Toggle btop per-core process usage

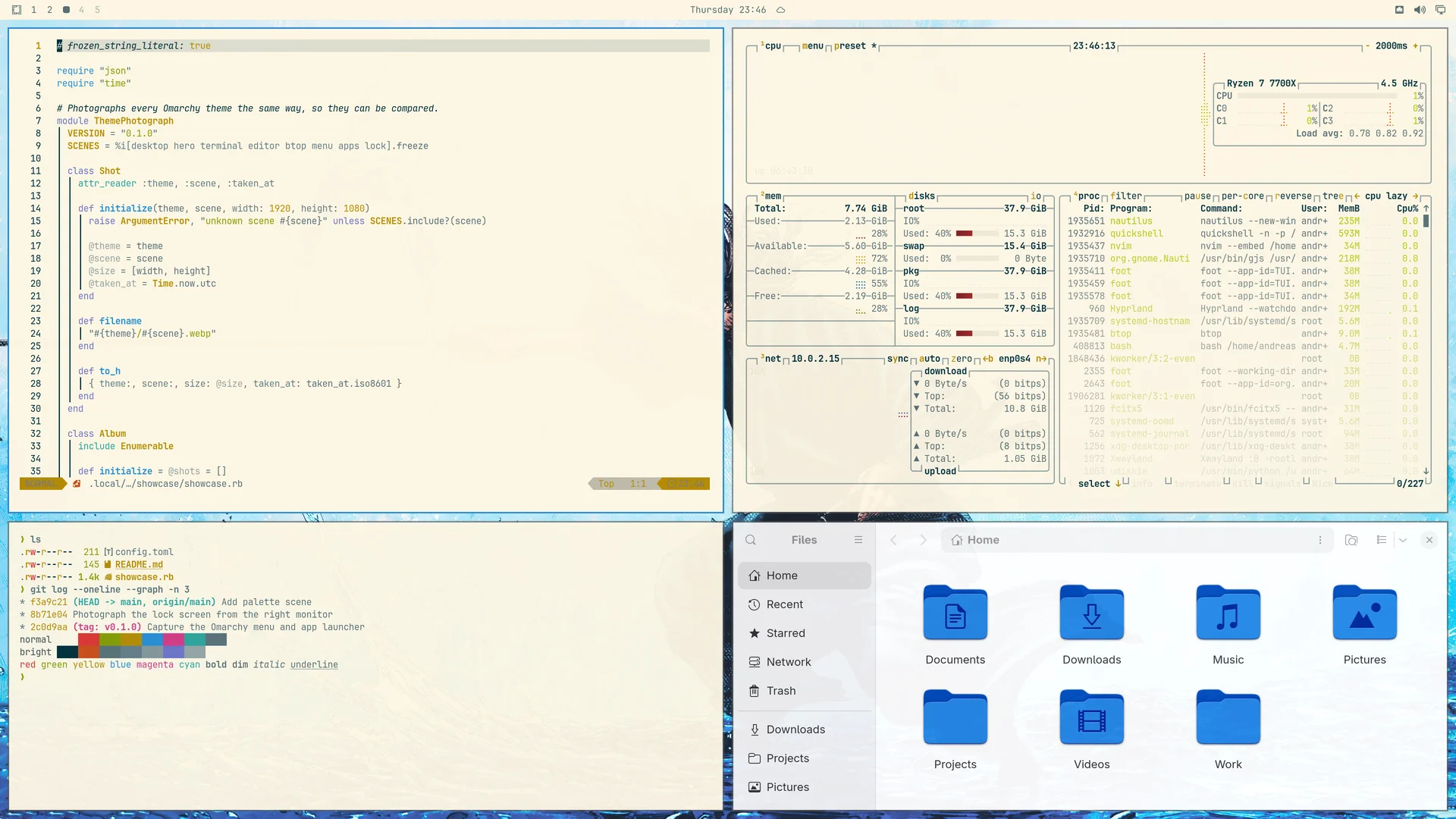(1243, 196)
